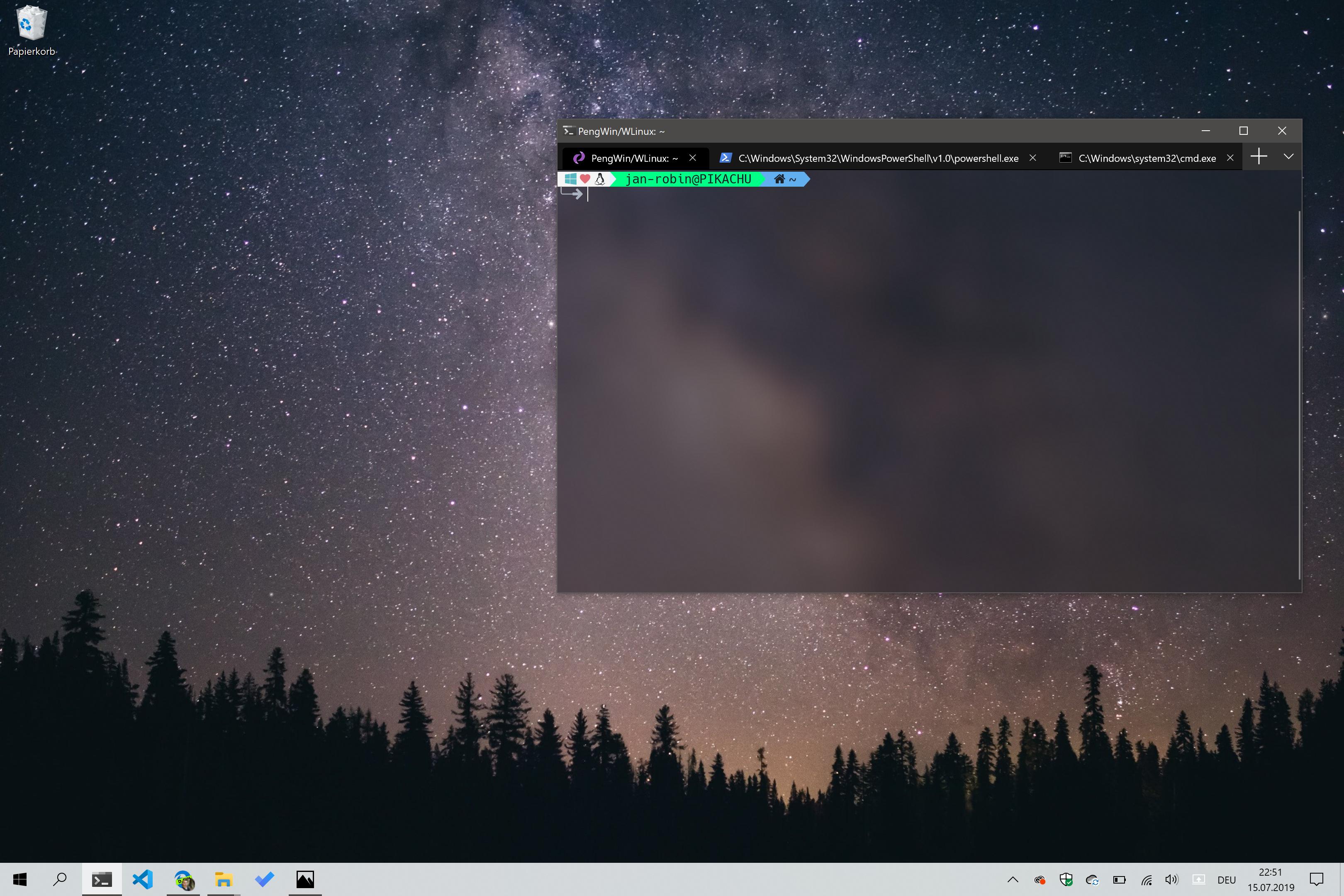
Task: Switch to the cmd.exe tab
Action: (x=1146, y=158)
